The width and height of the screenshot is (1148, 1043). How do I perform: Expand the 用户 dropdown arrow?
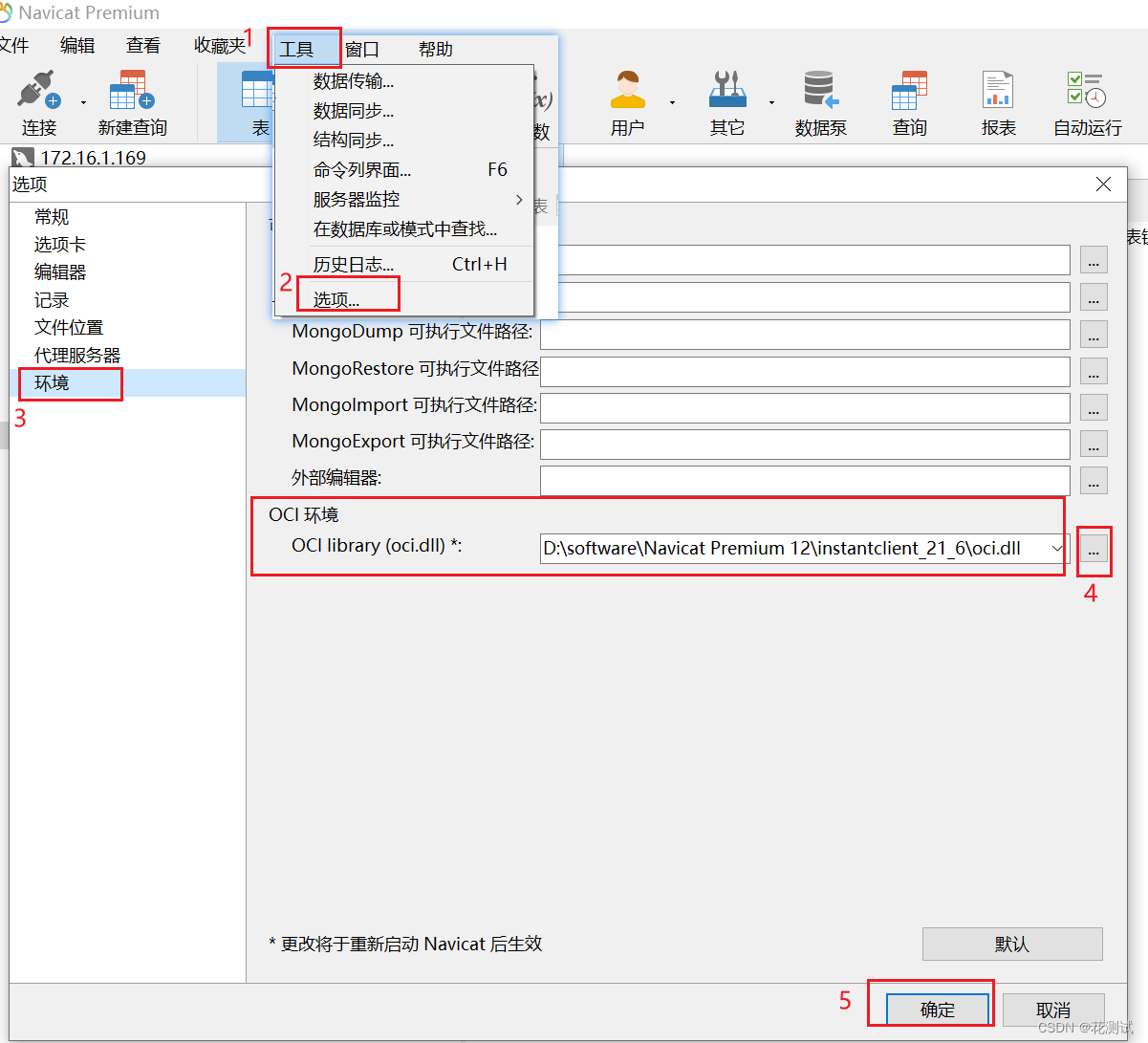672,102
